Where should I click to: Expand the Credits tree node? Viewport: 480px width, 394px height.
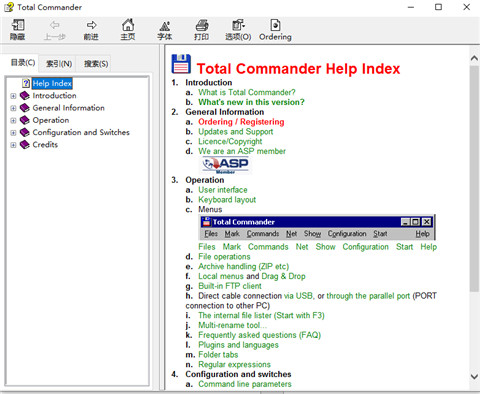pos(13,145)
